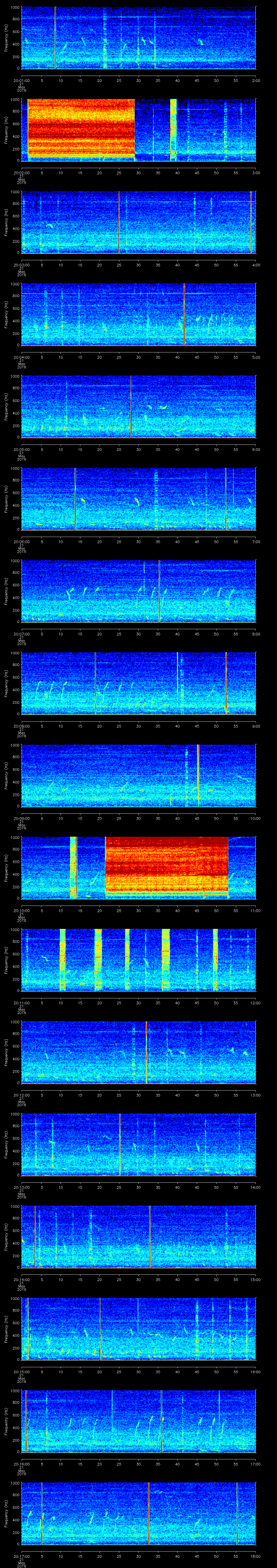
Task: Click the "20:08:00" start time label
Action: click(21, 726)
